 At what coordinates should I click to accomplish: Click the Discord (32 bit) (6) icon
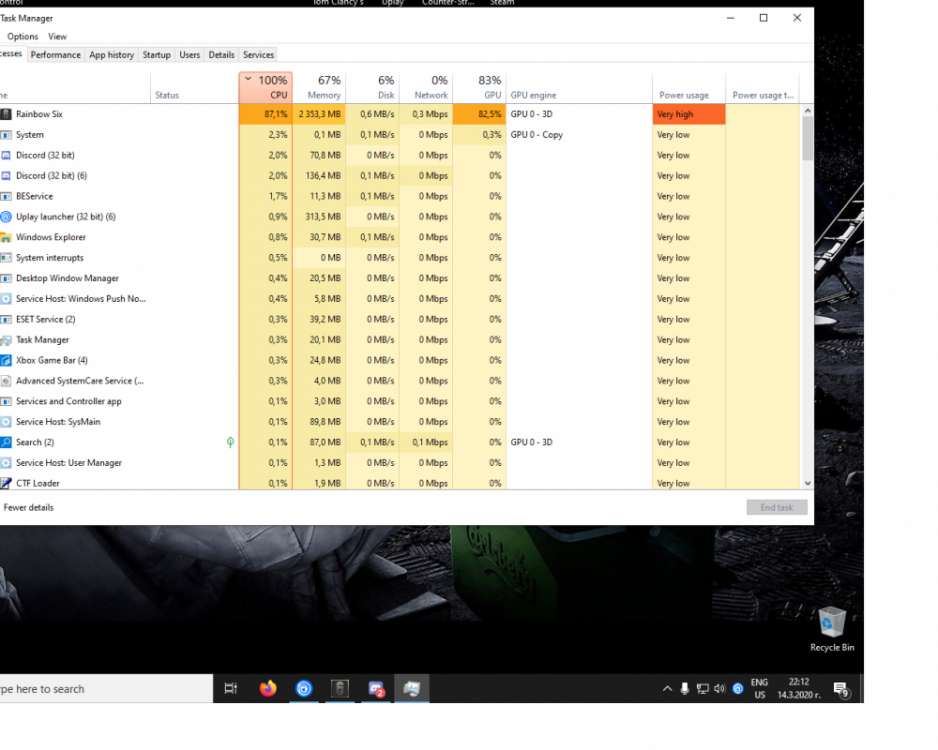click(5, 176)
